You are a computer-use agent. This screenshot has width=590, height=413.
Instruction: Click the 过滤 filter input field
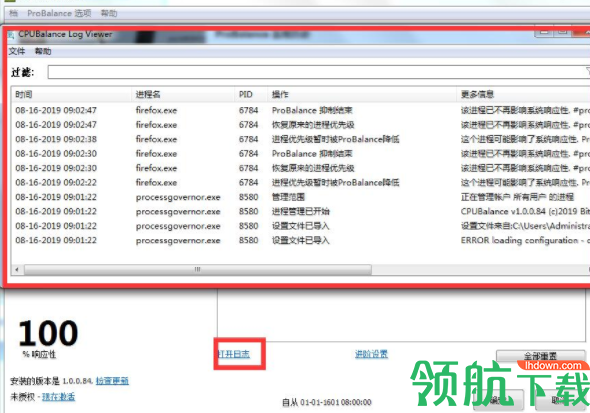coord(318,72)
